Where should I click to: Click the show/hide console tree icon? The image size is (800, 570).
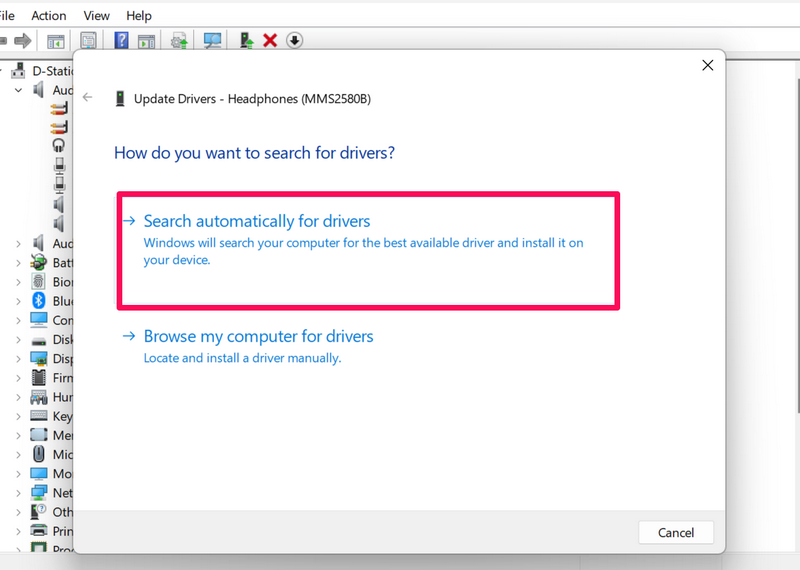tap(56, 41)
